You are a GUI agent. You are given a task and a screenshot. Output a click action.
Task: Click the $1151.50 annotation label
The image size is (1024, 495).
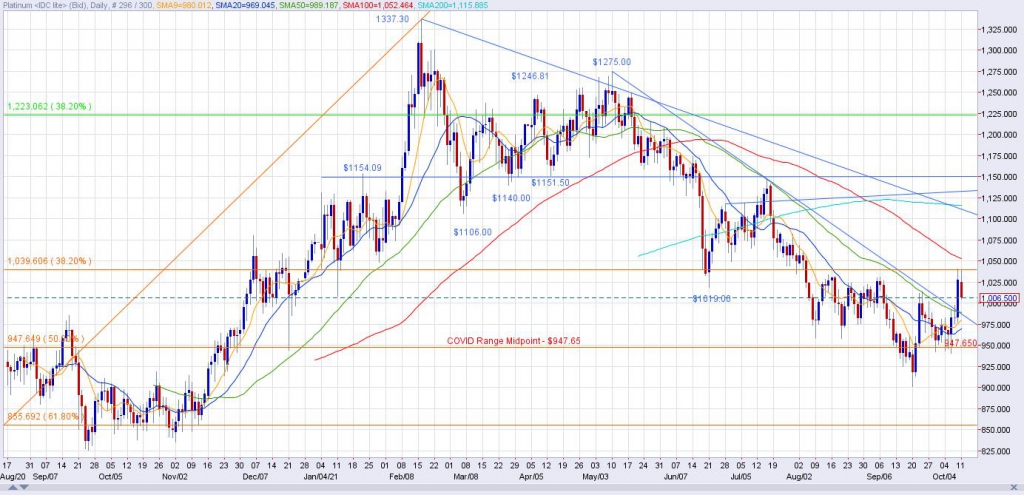[x=550, y=182]
